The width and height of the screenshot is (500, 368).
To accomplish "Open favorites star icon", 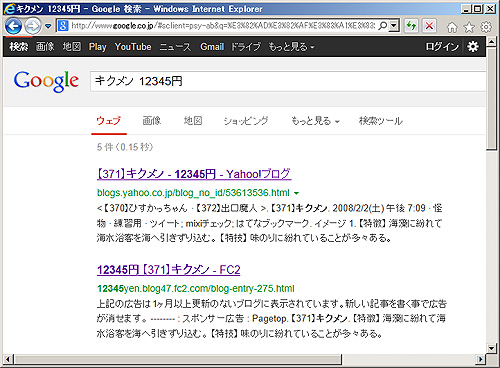I will coord(469,27).
